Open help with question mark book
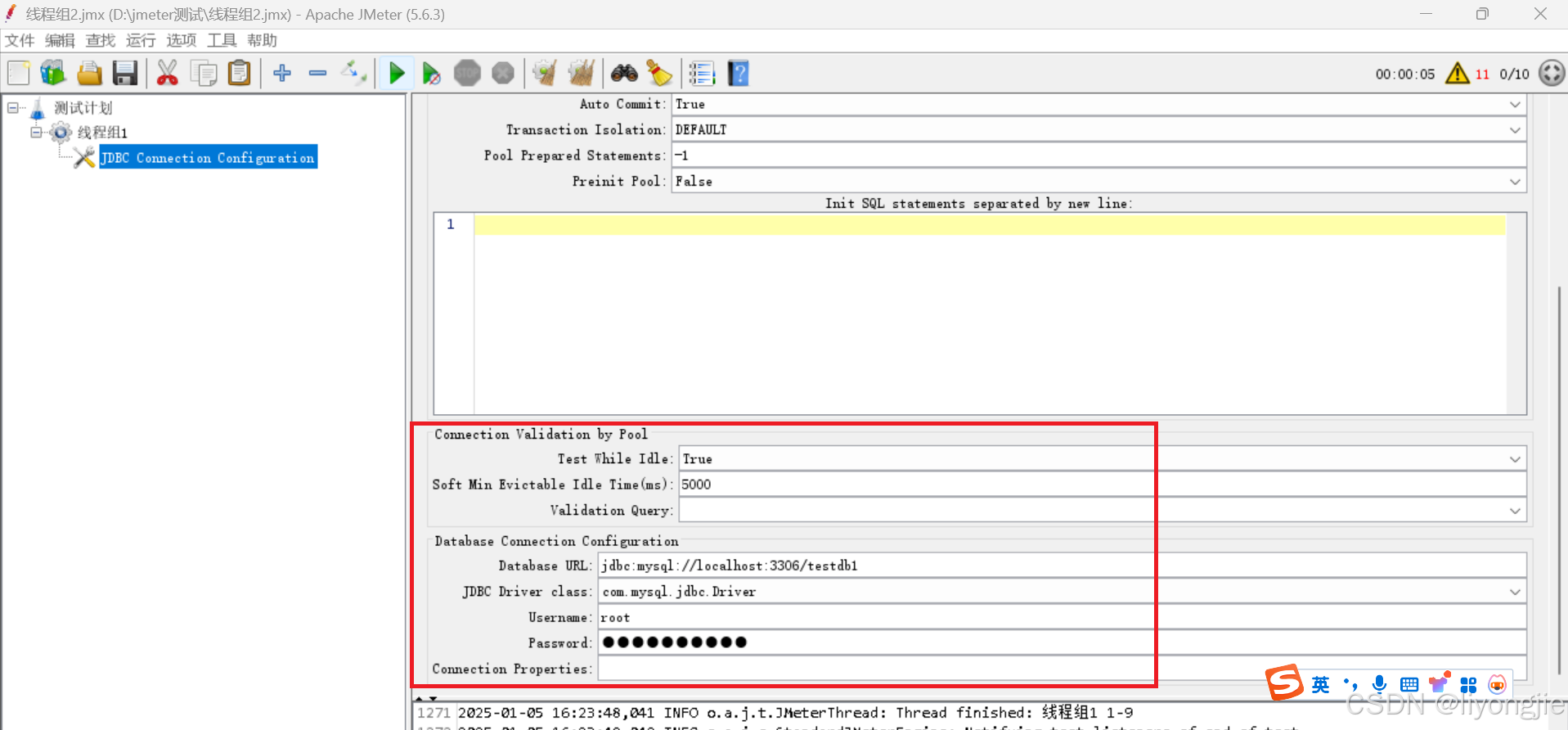Viewport: 1568px width, 730px height. [x=739, y=74]
